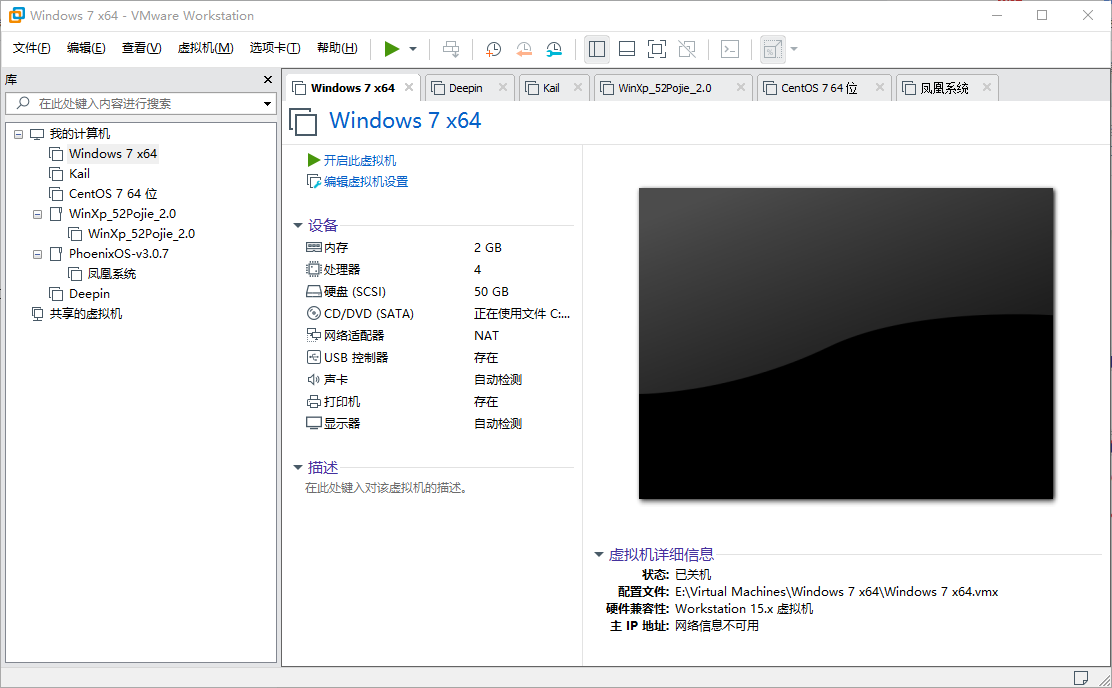
Task: Click the Unity mode toolbar icon
Action: point(686,49)
